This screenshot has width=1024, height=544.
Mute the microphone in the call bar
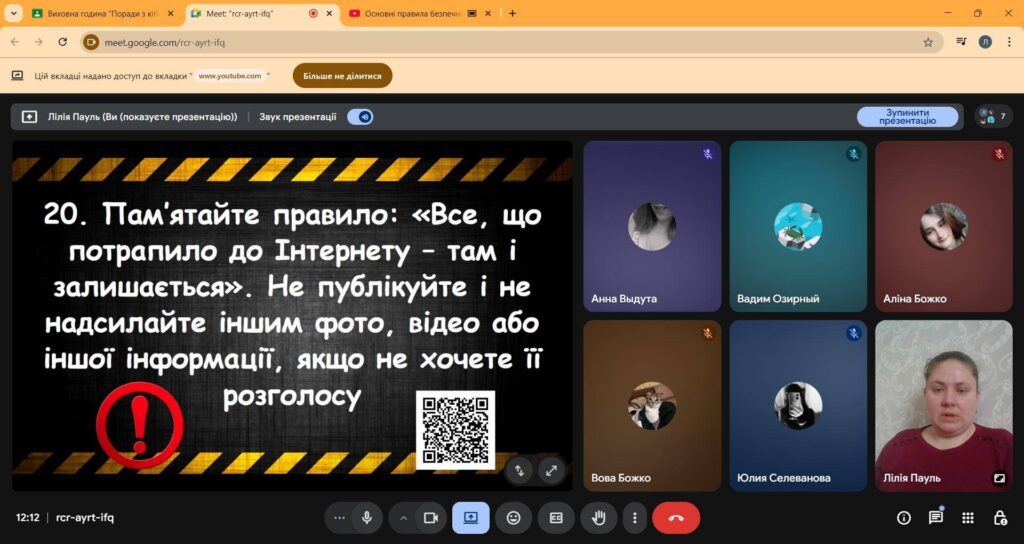[367, 518]
